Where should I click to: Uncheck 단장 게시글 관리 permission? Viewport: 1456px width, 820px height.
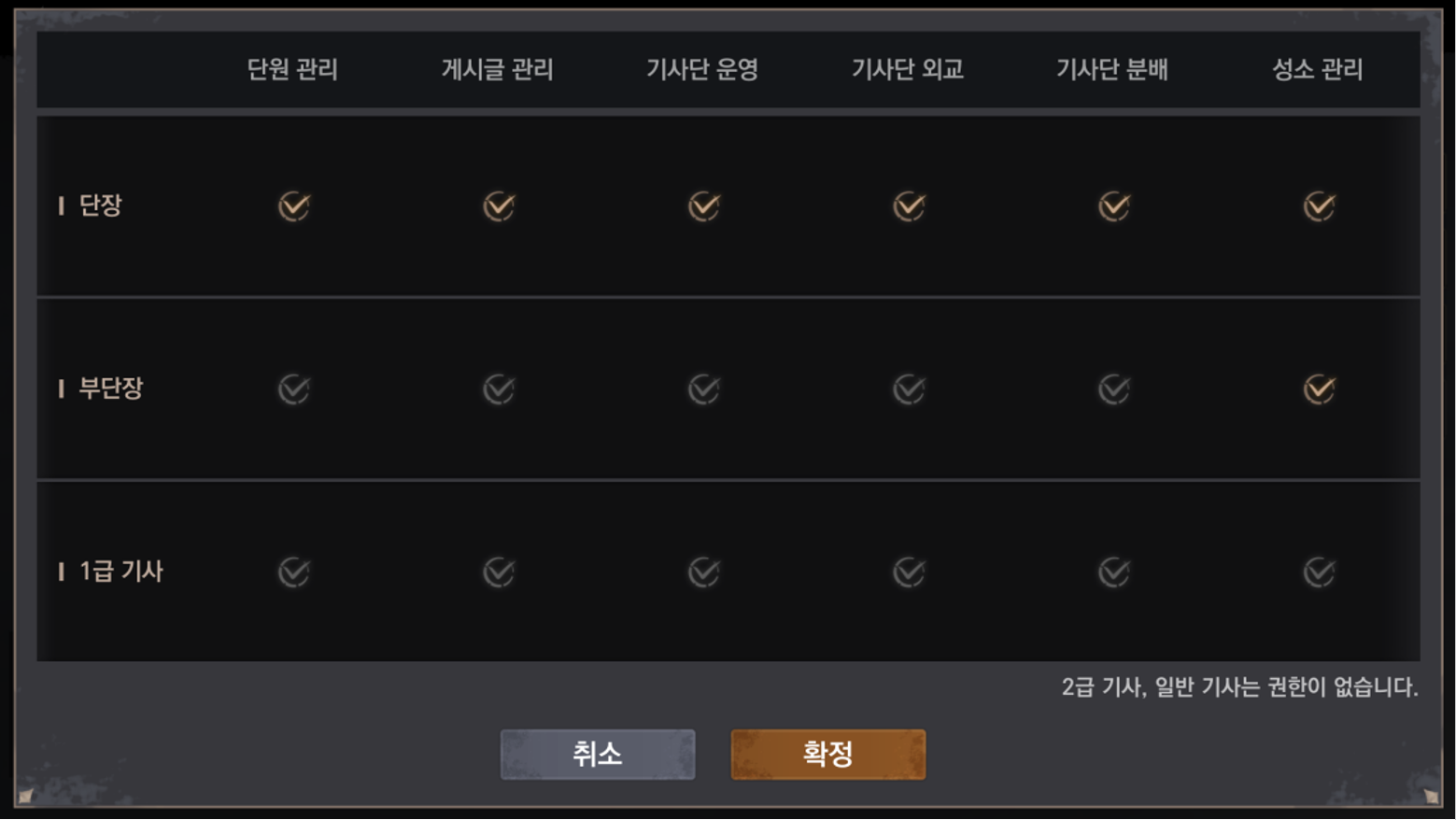(x=499, y=206)
